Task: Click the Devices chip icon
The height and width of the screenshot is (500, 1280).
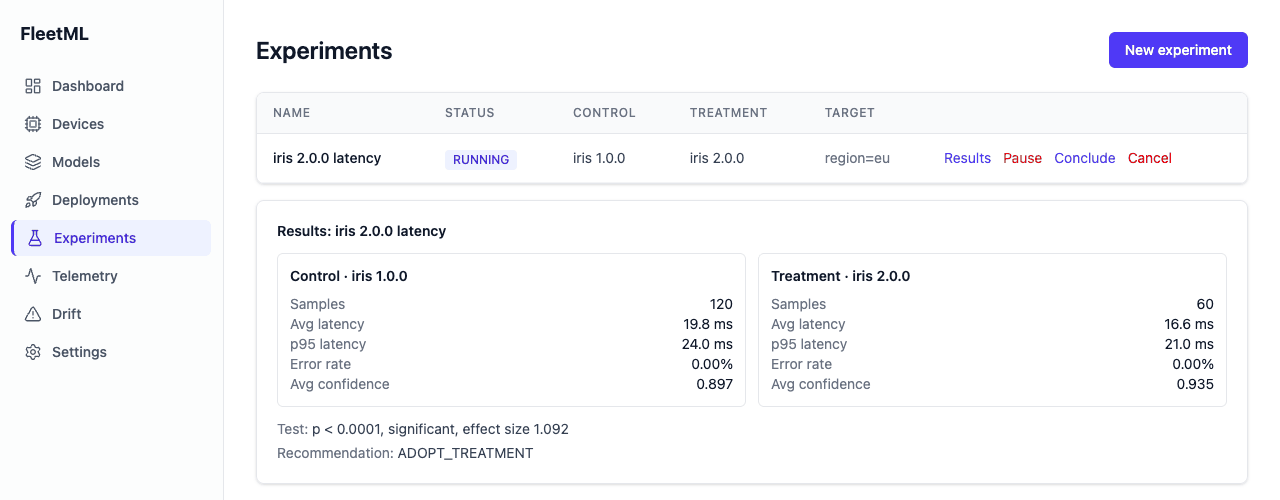Action: (33, 124)
